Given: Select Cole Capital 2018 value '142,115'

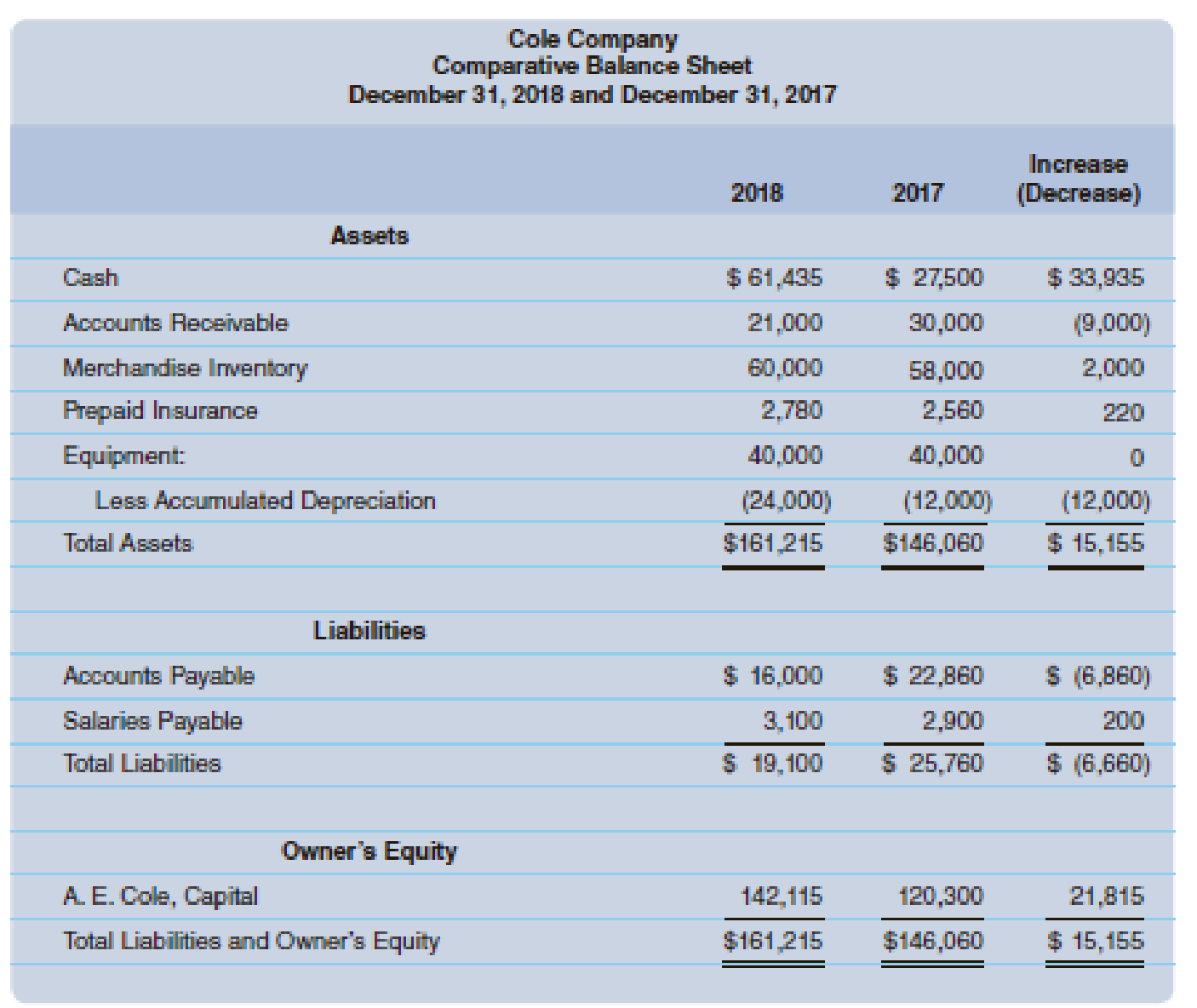Looking at the screenshot, I should click(782, 896).
